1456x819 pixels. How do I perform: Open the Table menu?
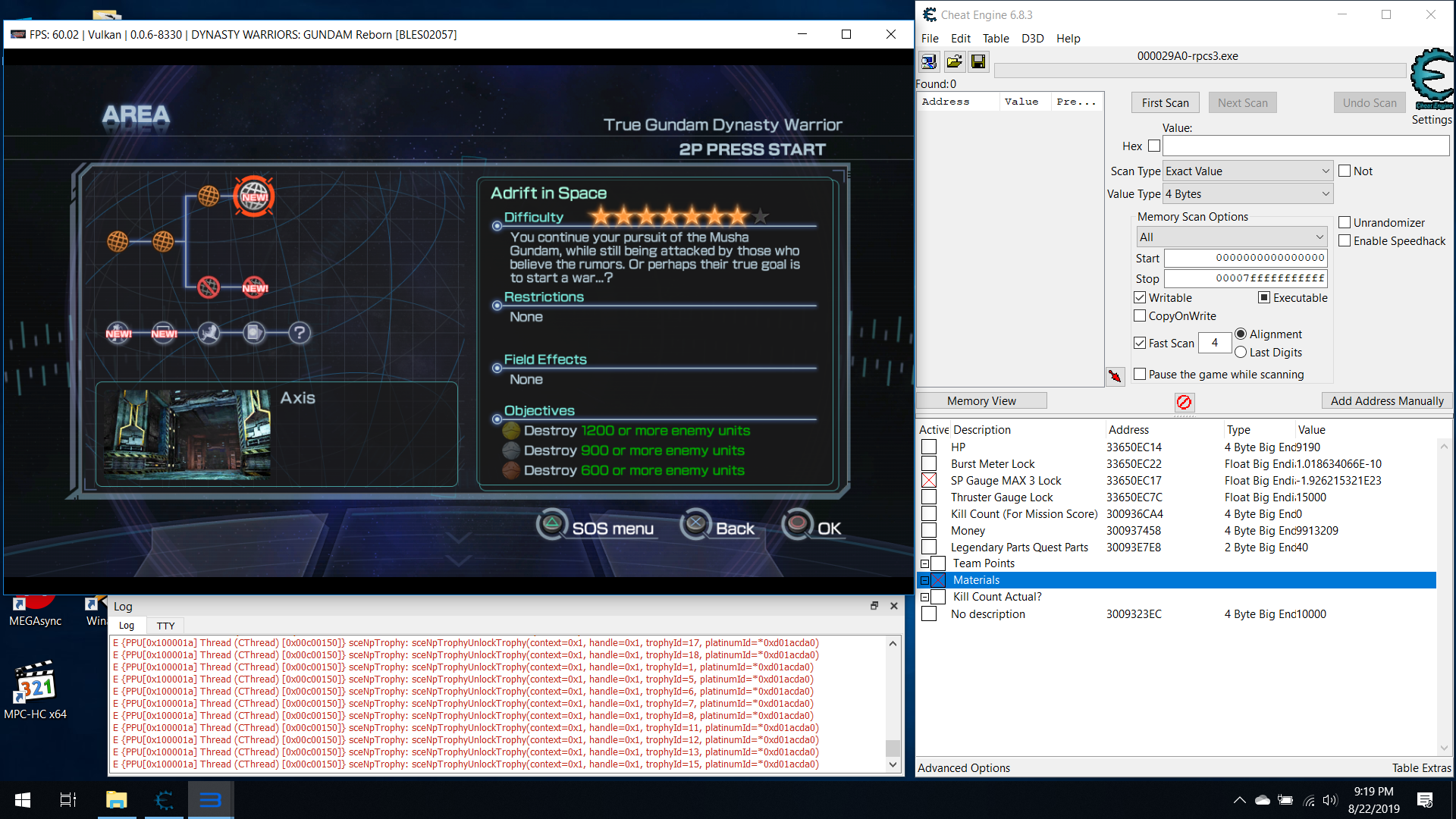(x=995, y=39)
